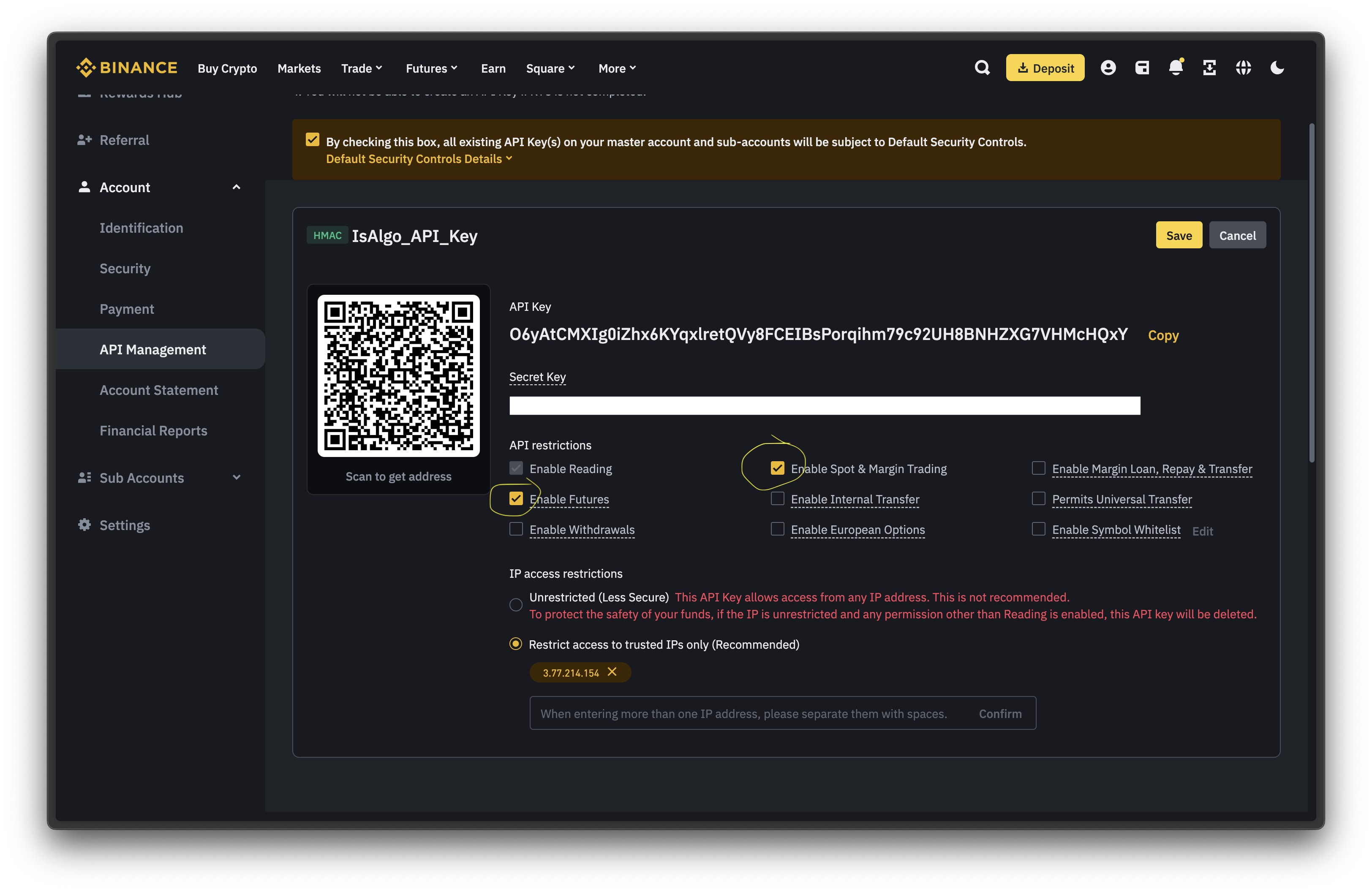The width and height of the screenshot is (1372, 892).
Task: Click the Referral sidebar icon
Action: (x=85, y=140)
